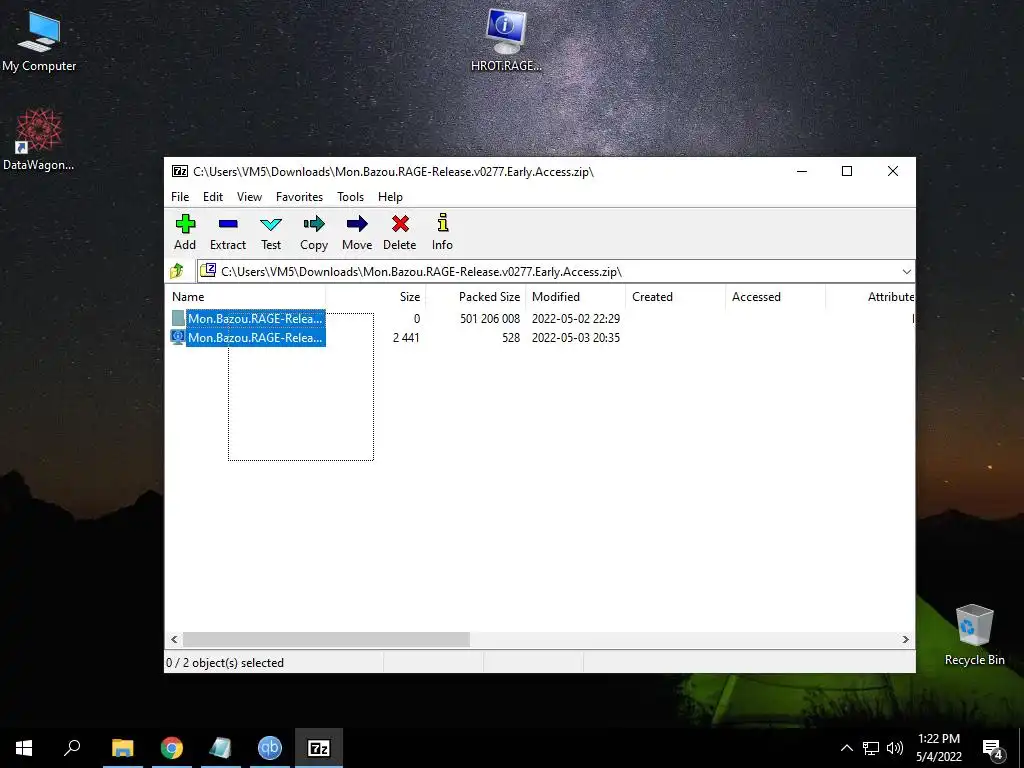
Task: Open the notebook app next to Chrome in taskbar
Action: 221,748
